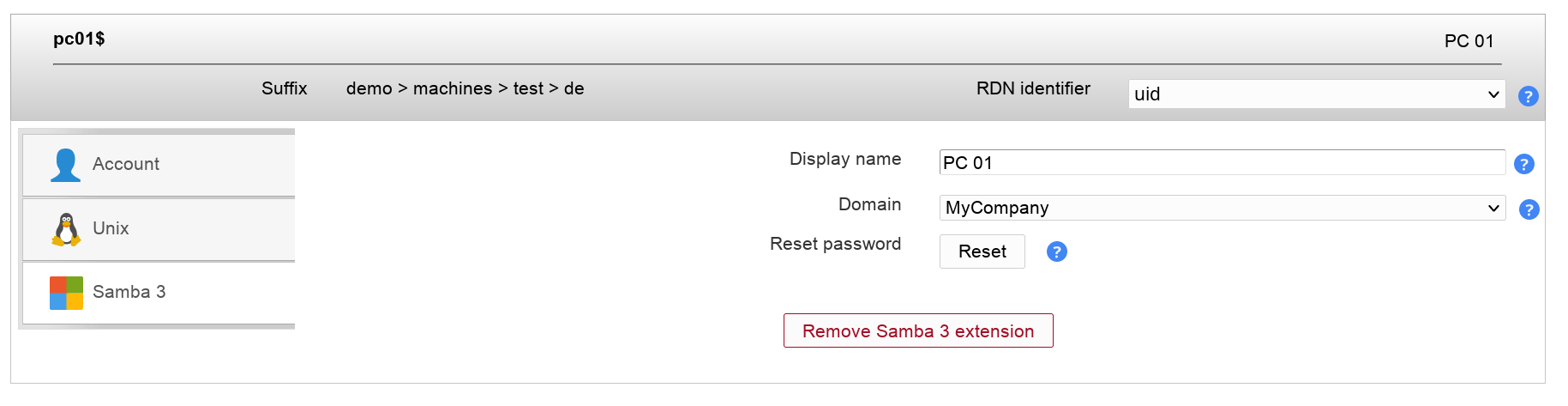This screenshot has height=406, width=1568.
Task: Click the RDN identifier label
Action: click(1033, 88)
